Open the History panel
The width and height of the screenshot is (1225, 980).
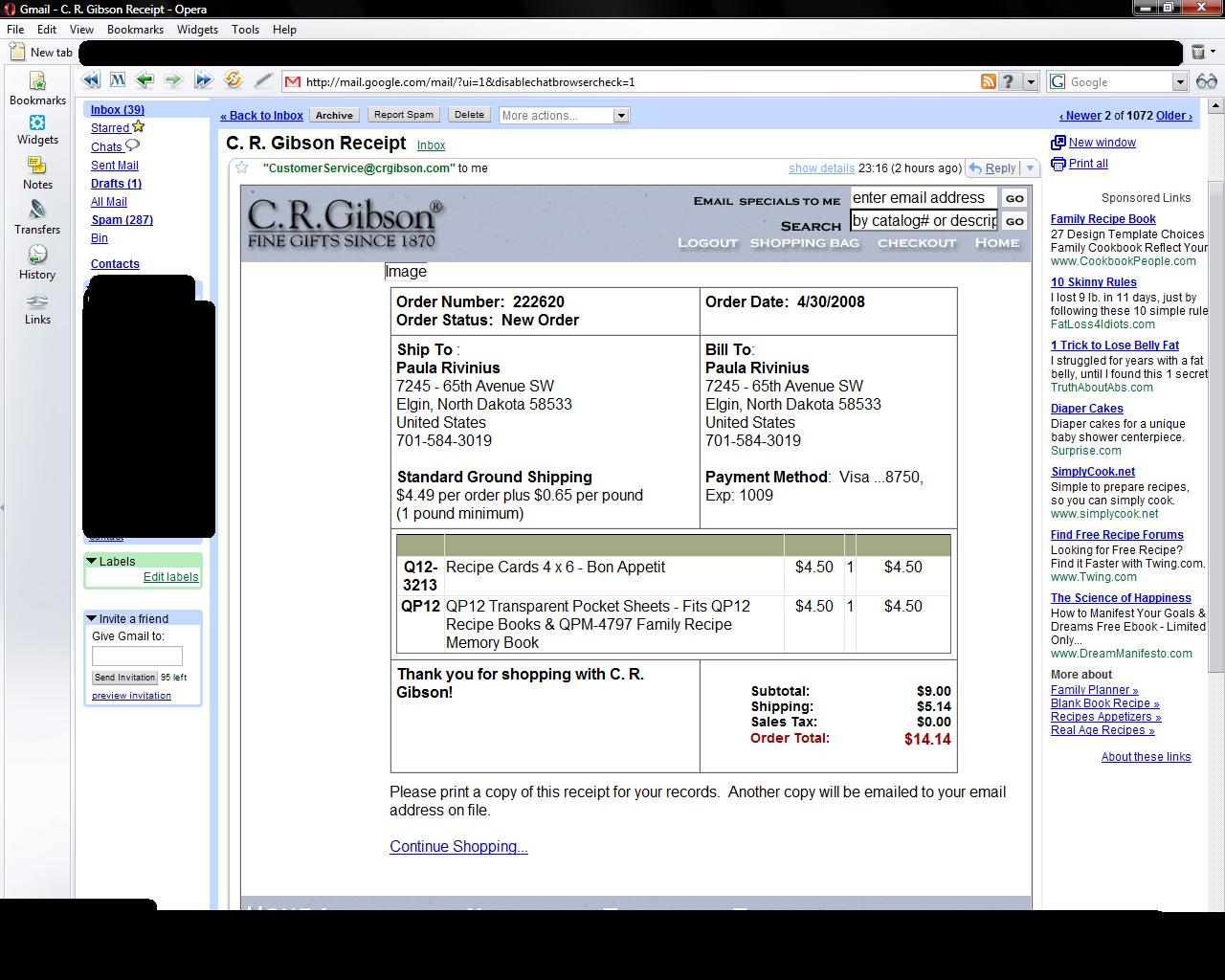point(37,263)
